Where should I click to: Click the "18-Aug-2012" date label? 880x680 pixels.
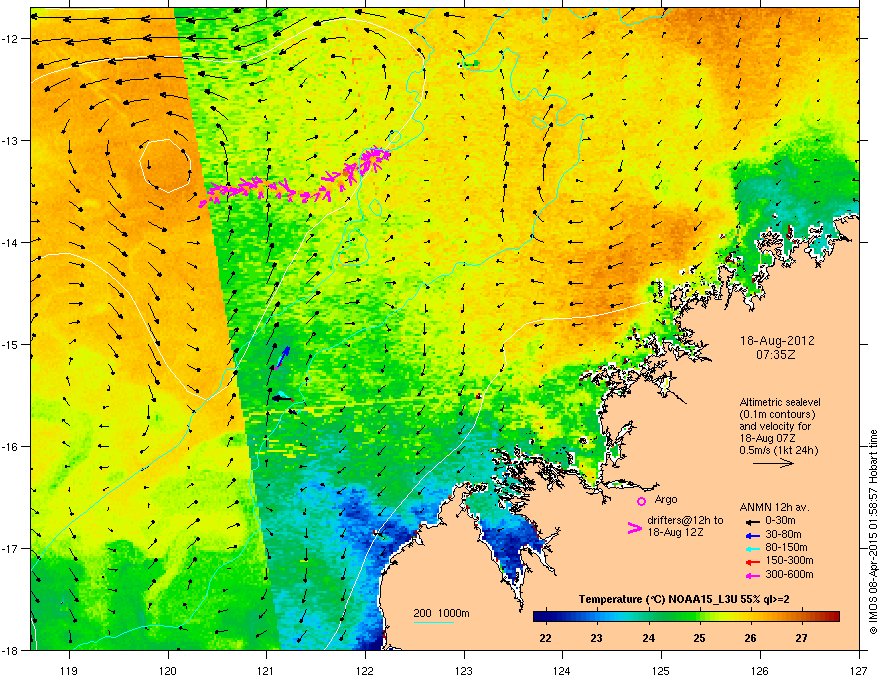(777, 341)
